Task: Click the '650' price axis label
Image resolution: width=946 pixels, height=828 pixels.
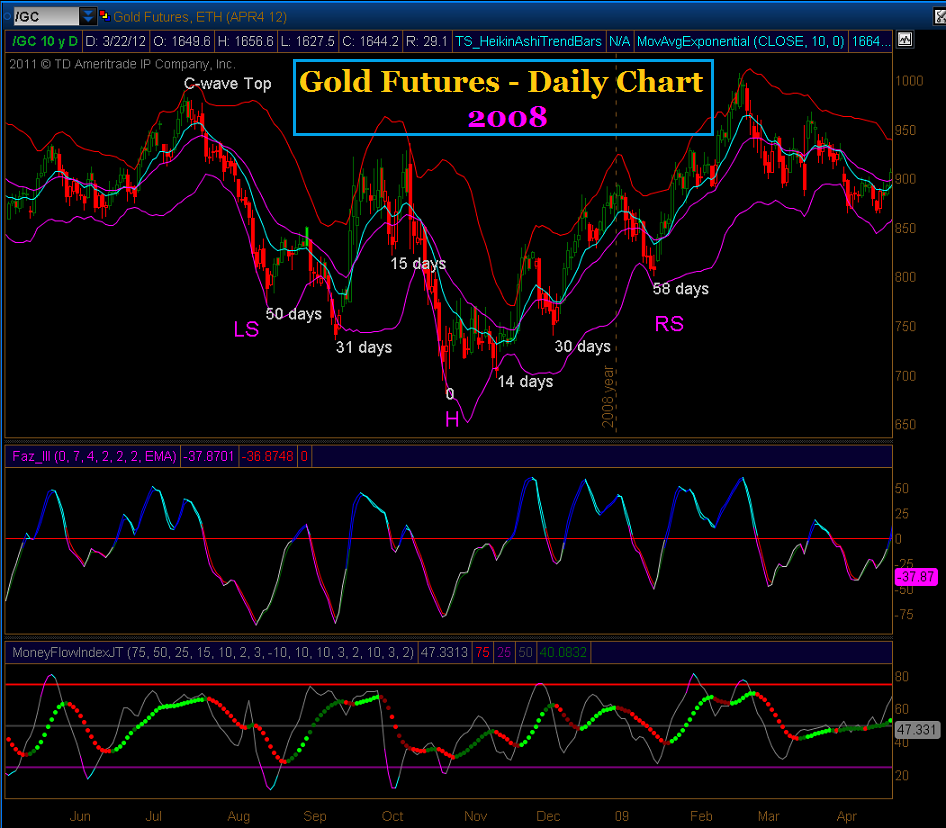Action: (x=905, y=424)
